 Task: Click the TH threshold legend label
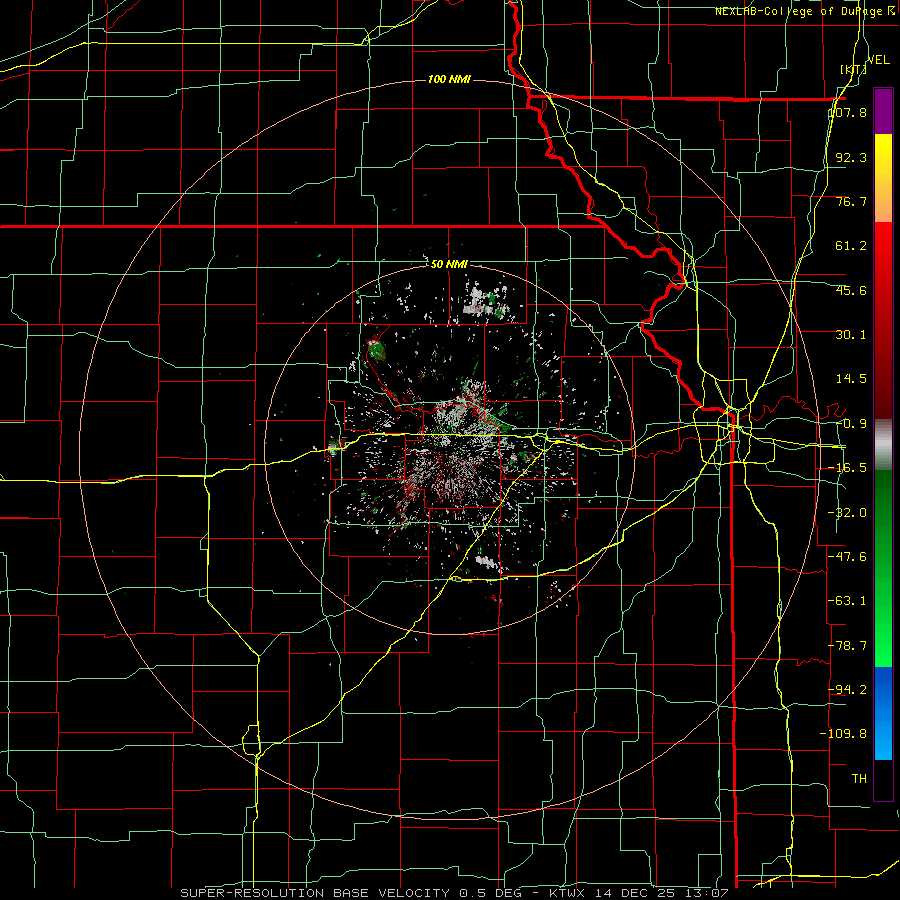859,779
